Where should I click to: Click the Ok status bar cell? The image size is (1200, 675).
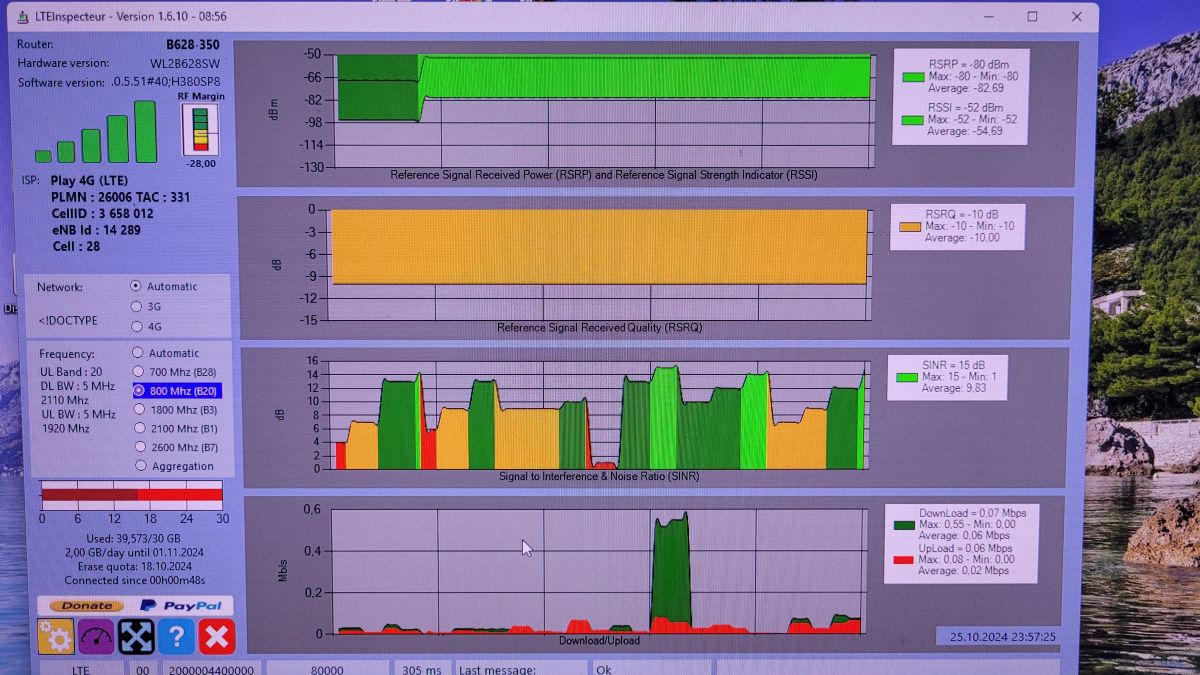(651, 669)
